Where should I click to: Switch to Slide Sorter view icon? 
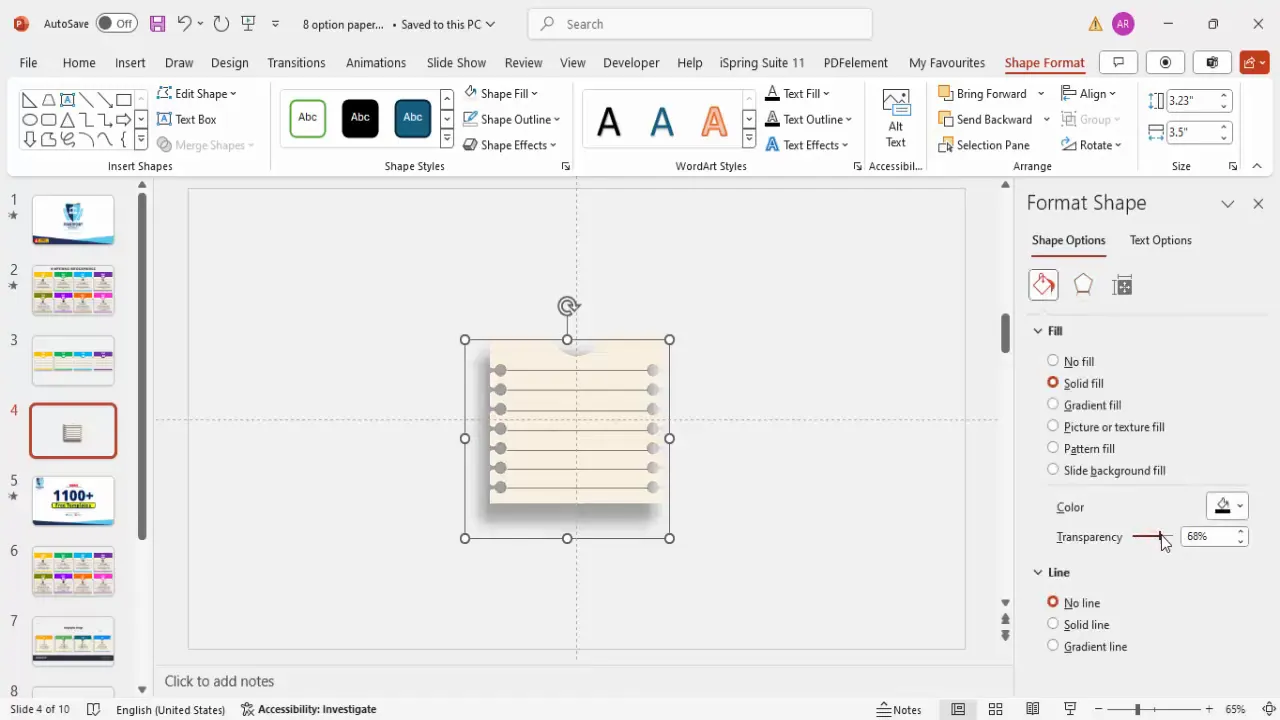coord(995,709)
